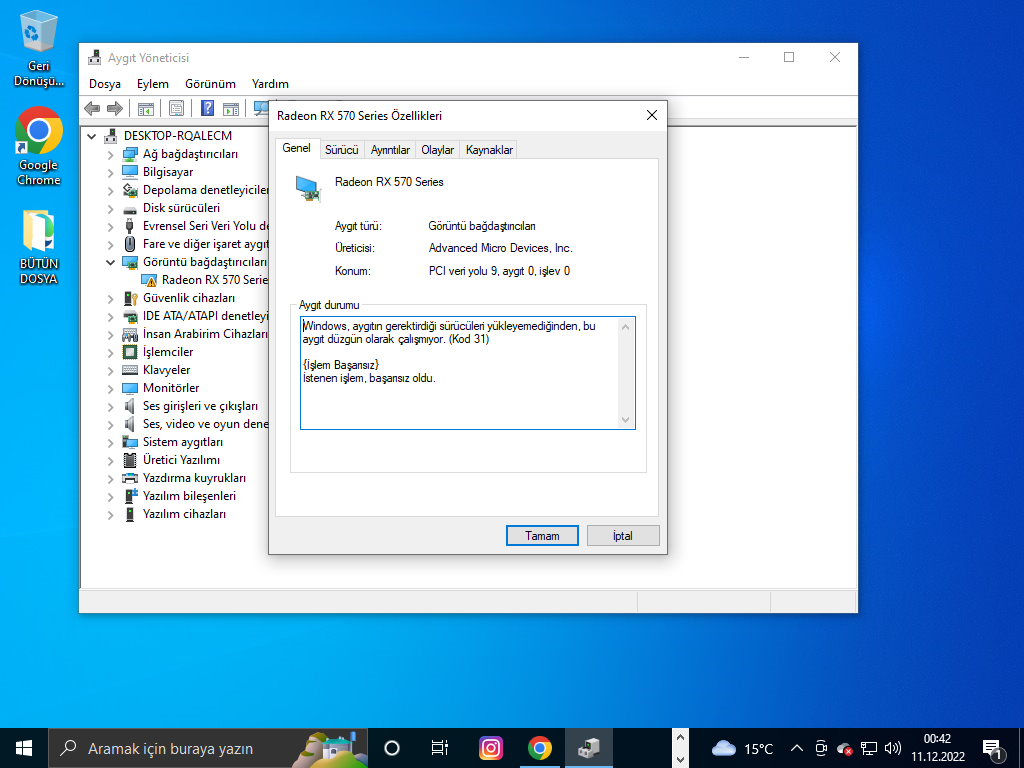Switch to the Sürücü tab
Screen dimensions: 1024x768
(341, 150)
